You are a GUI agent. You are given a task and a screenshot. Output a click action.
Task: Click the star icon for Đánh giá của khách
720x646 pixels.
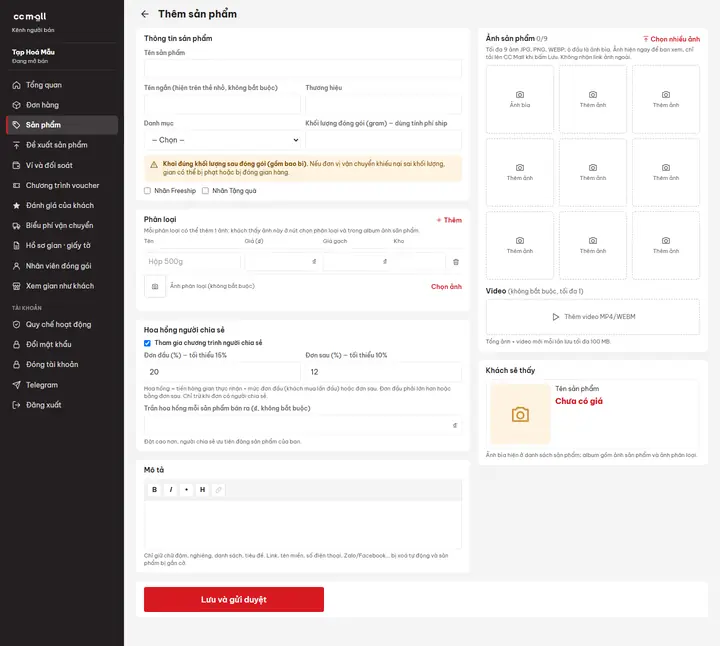pos(17,206)
